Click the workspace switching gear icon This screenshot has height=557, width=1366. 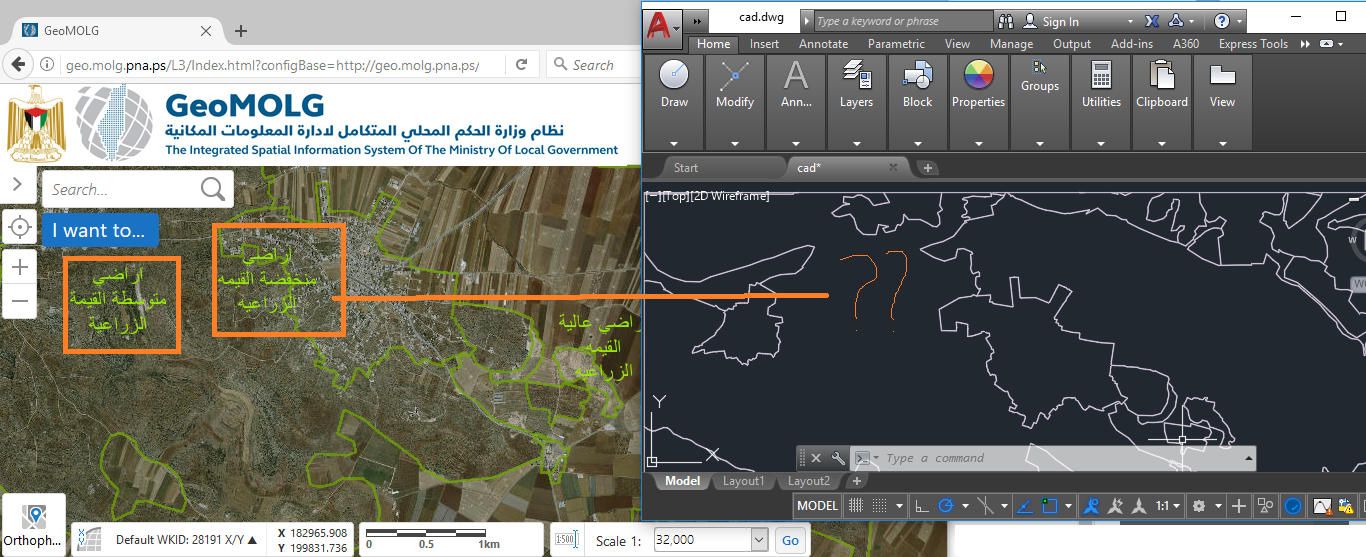click(x=1198, y=506)
